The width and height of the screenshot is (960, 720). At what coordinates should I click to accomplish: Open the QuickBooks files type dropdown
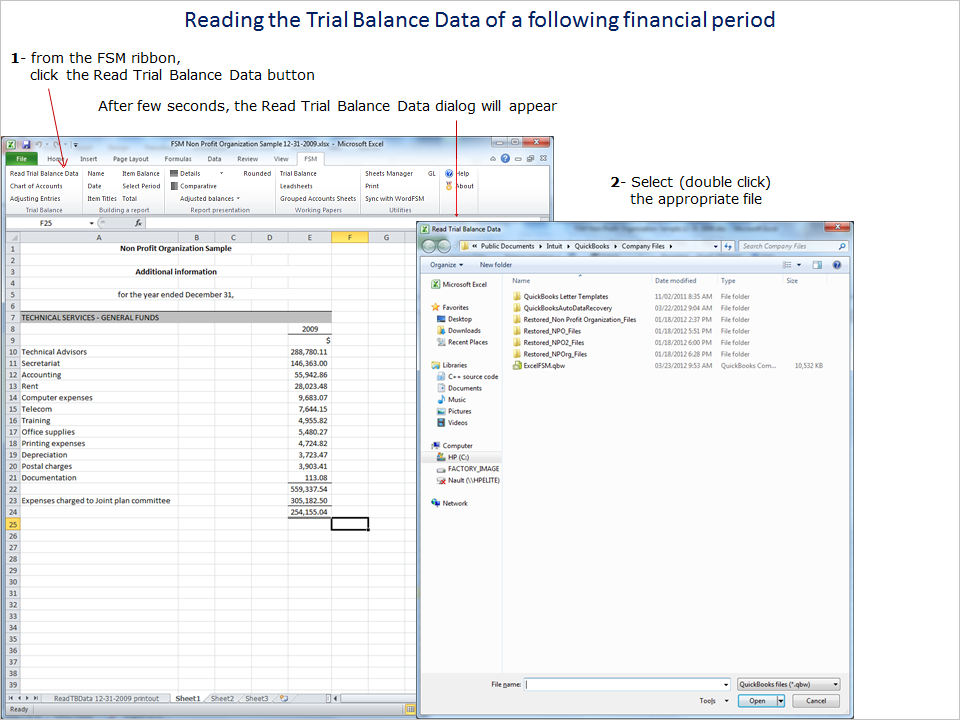(x=789, y=684)
